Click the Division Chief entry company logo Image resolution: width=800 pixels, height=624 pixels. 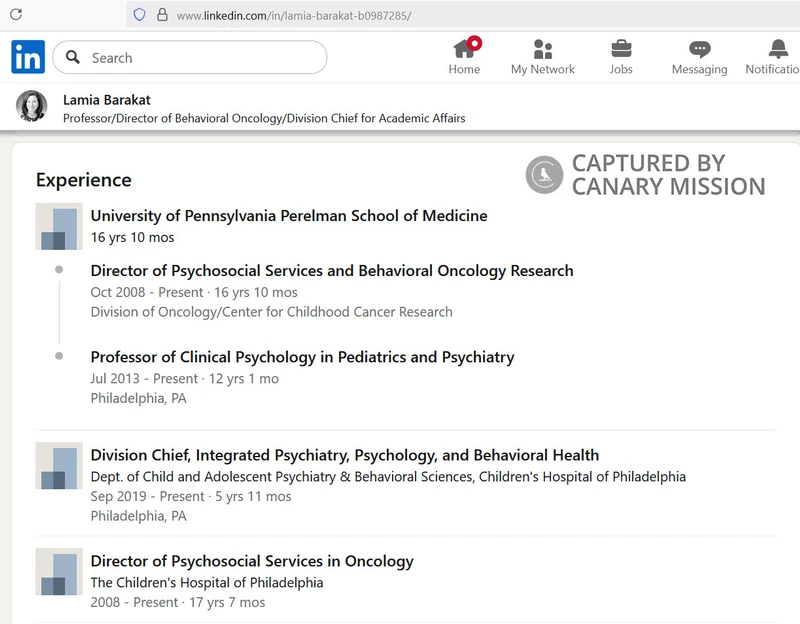pos(59,465)
